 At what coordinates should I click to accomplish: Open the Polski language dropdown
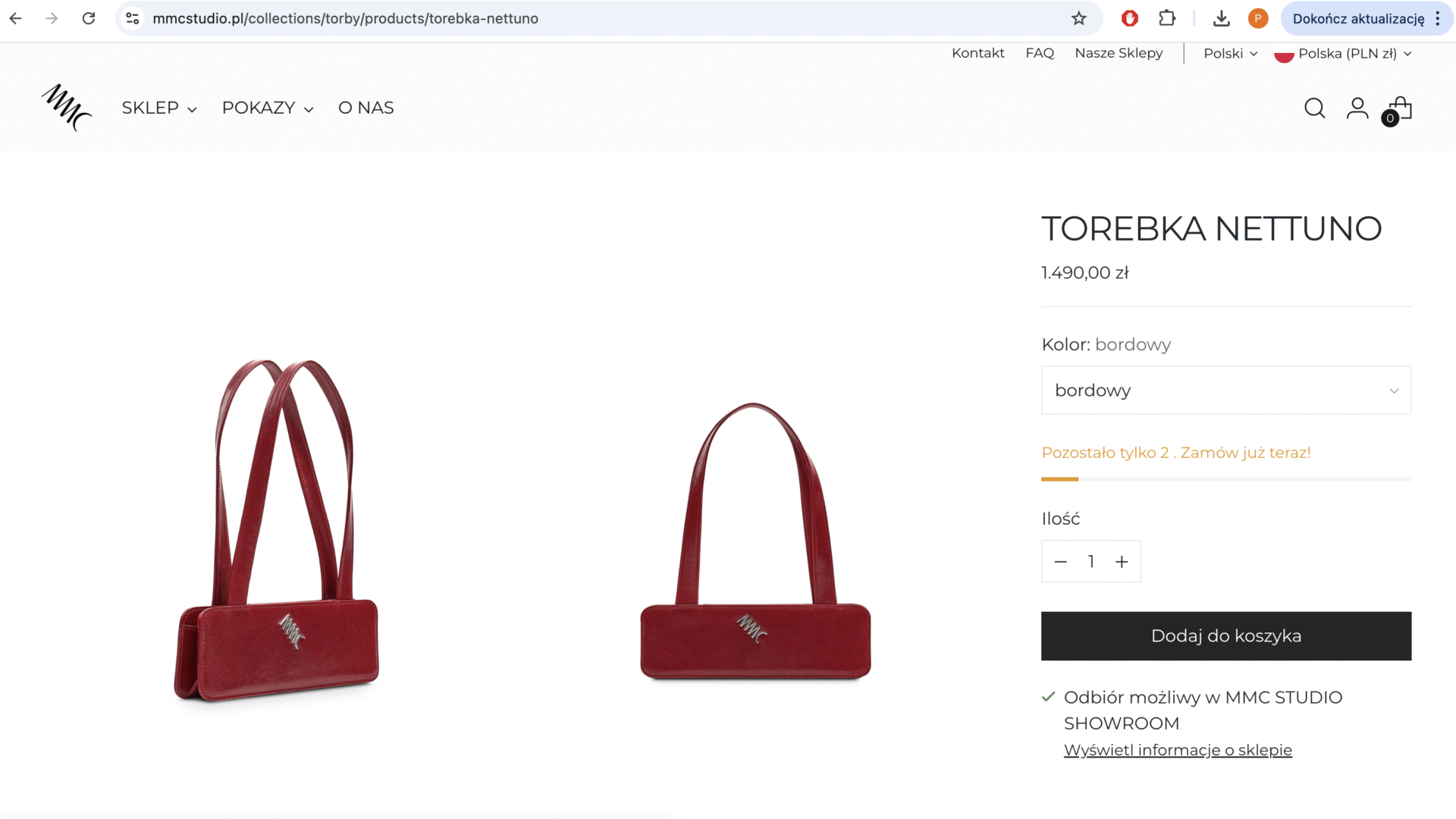click(1230, 53)
